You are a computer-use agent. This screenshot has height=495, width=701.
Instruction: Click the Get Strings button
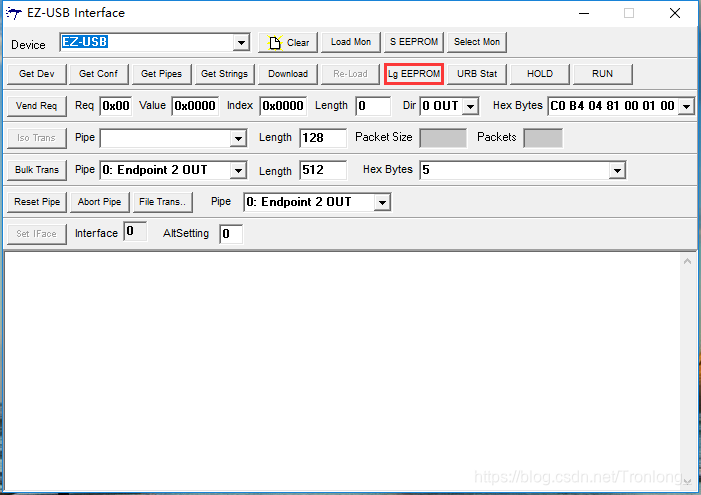224,74
